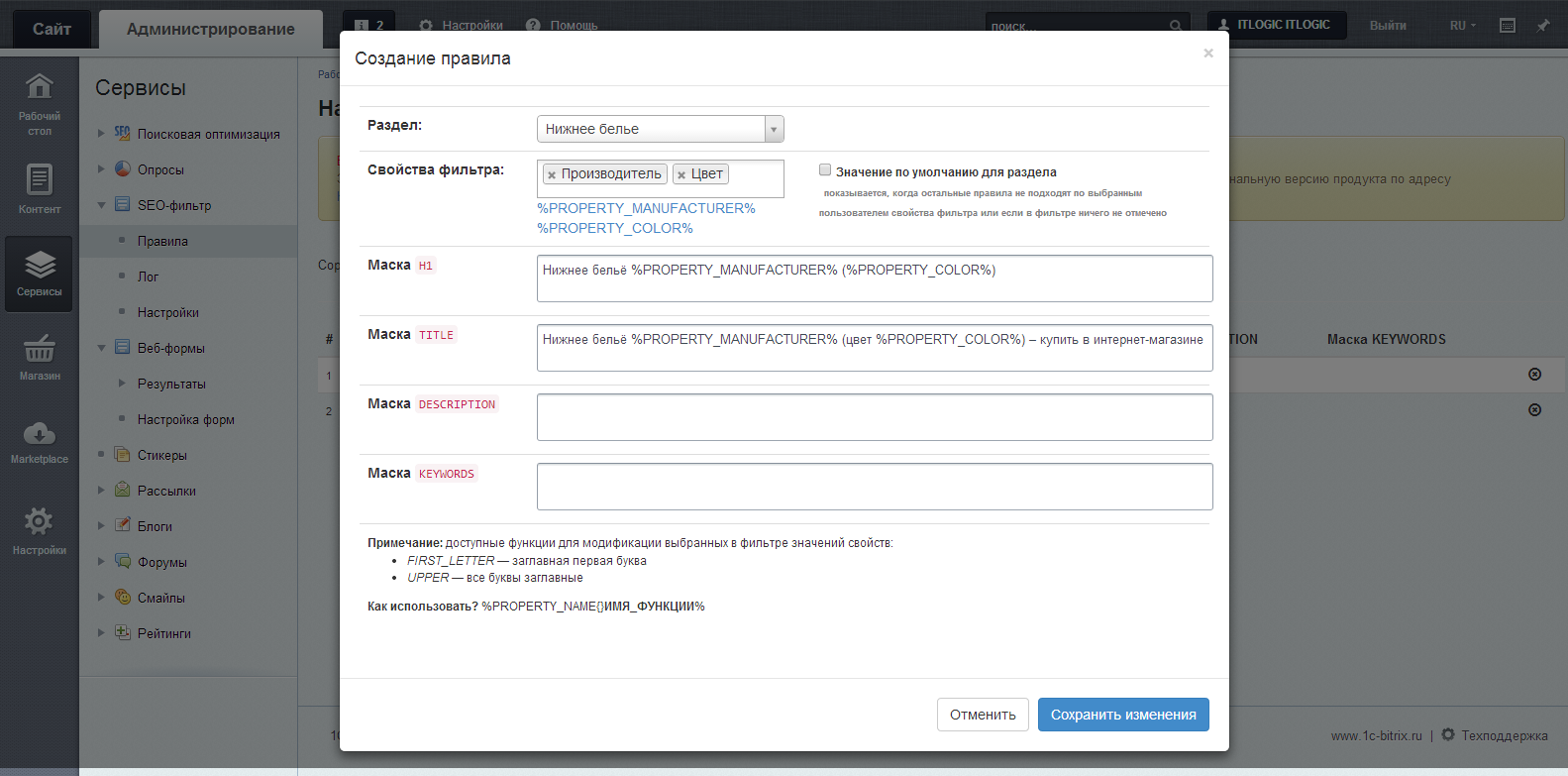Viewport: 1568px width, 776px height.
Task: Open the Техподдержка link
Action: tap(1504, 735)
